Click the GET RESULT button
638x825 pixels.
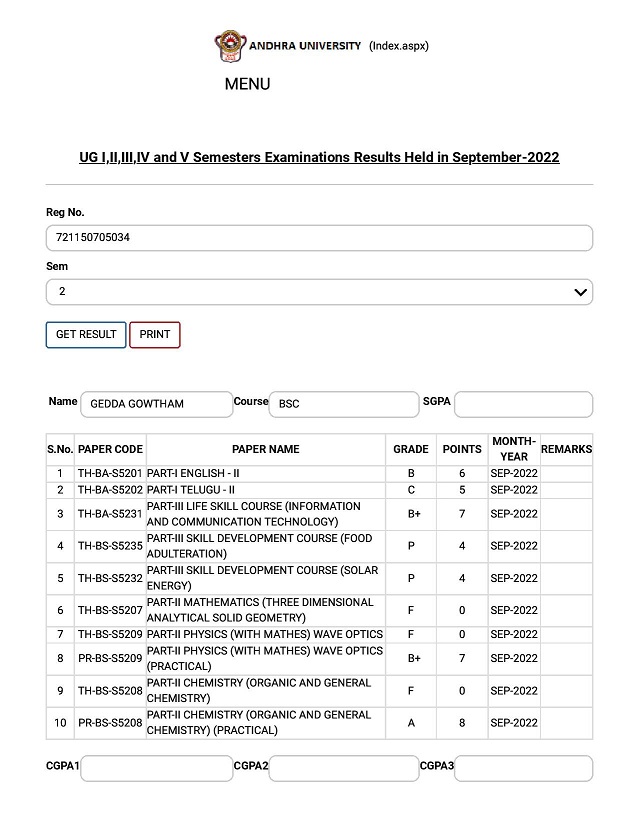(x=86, y=335)
